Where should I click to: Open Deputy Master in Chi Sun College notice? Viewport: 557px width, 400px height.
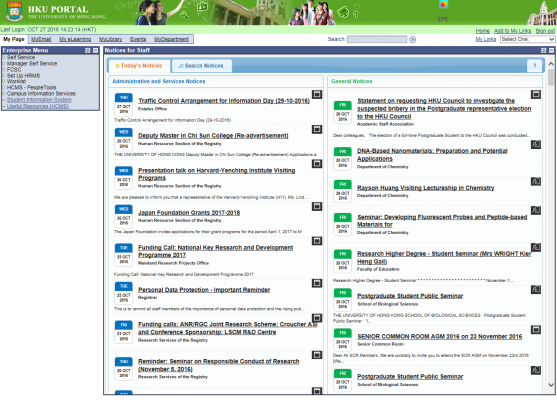(x=213, y=135)
